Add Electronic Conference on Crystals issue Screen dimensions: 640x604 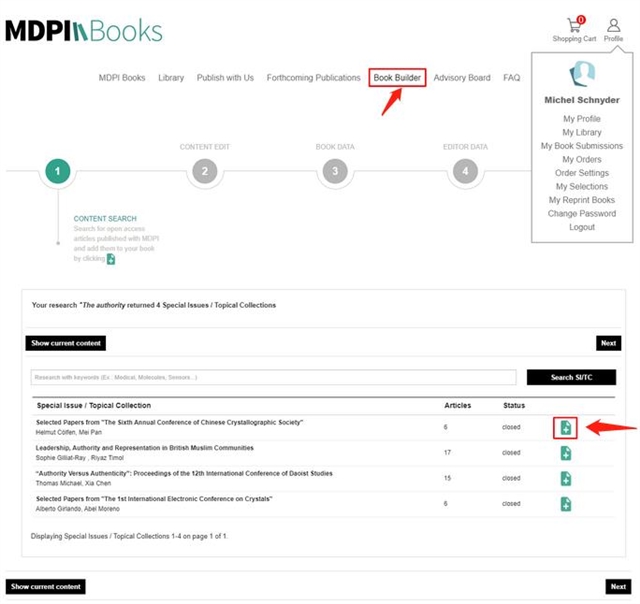565,503
